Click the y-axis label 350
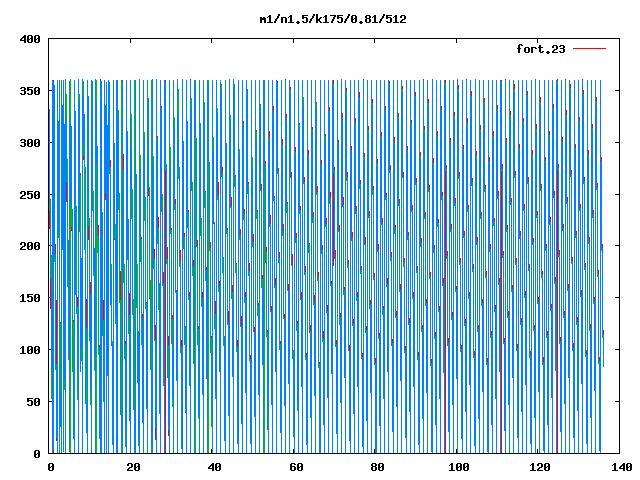Image resolution: width=640 pixels, height=480 pixels. 30,91
